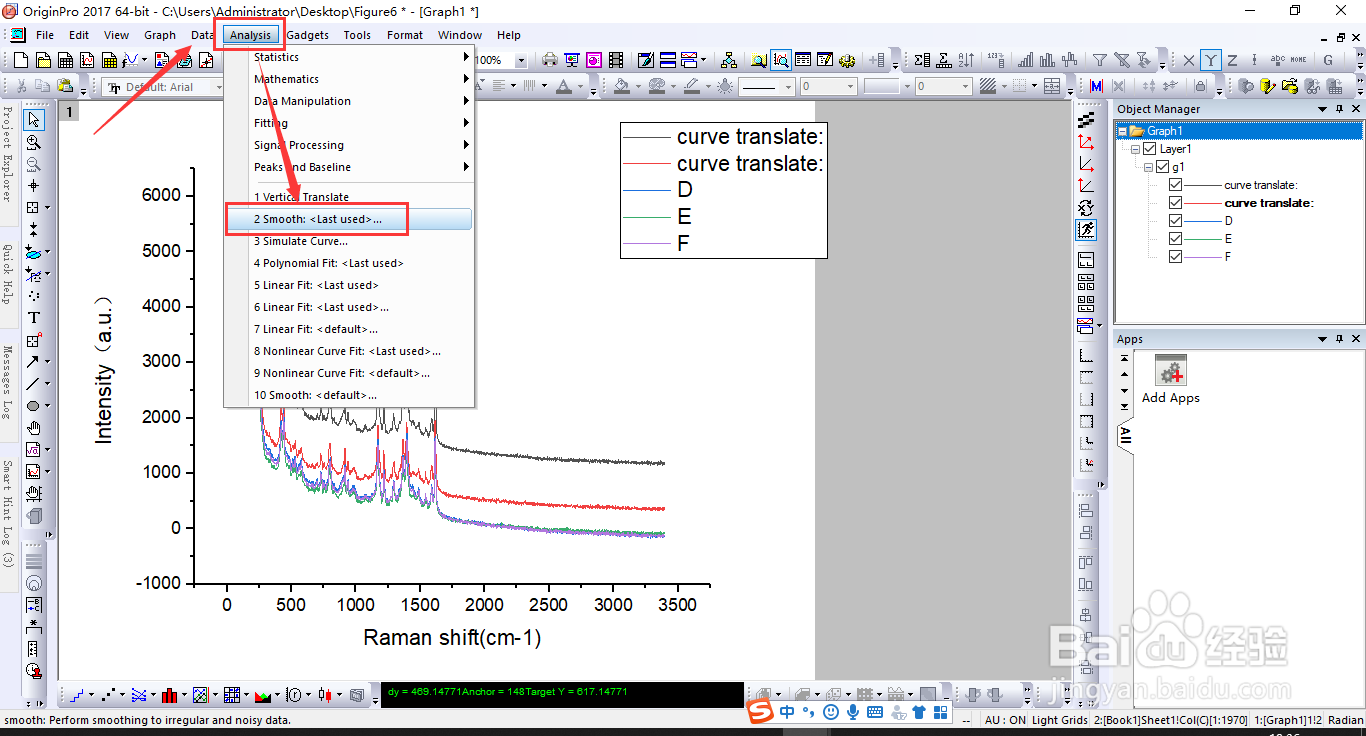Toggle the first curve translate plot checkbox
This screenshot has height=736, width=1366.
(x=1175, y=185)
